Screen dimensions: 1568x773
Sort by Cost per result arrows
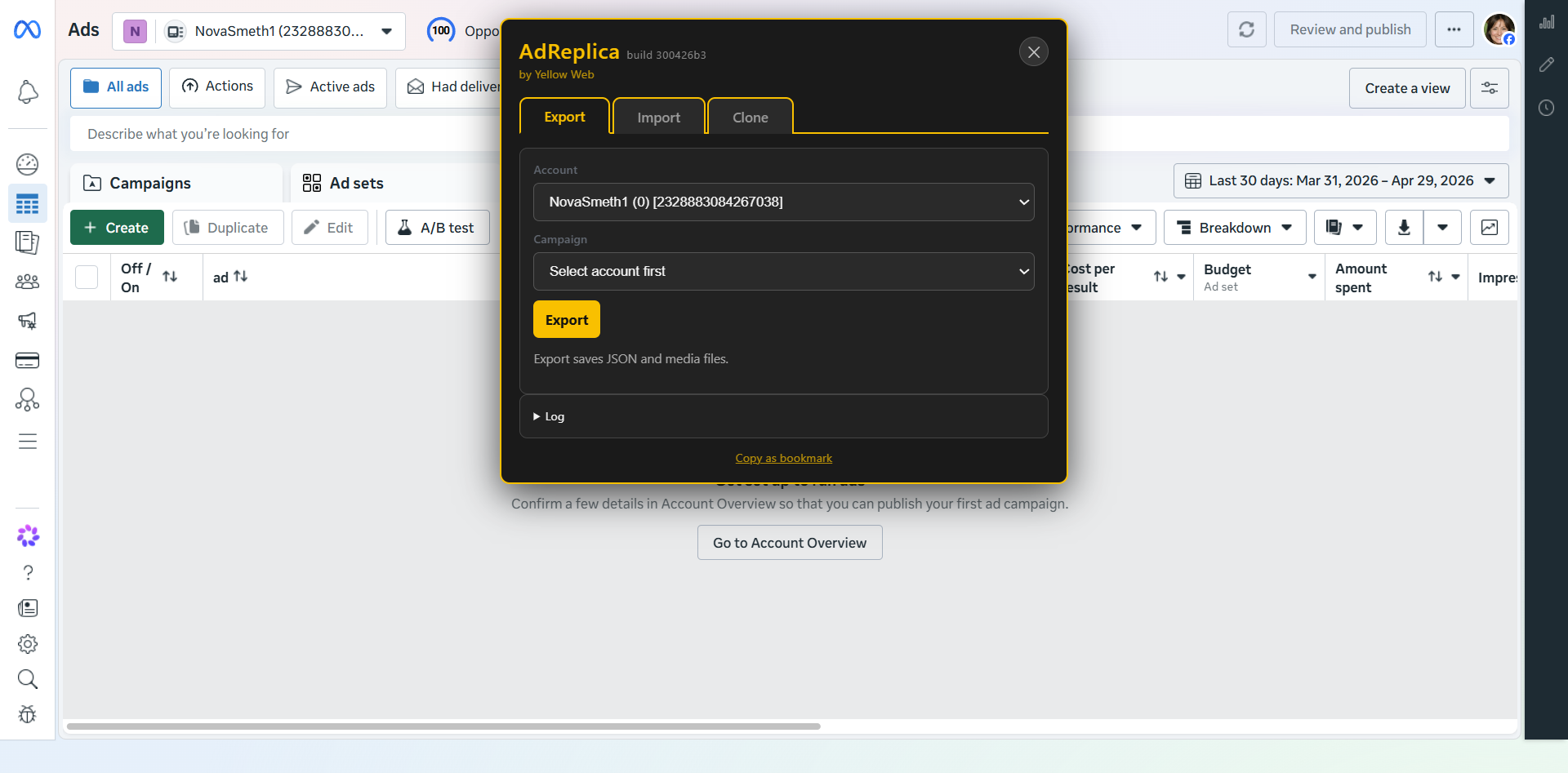pyautogui.click(x=1160, y=277)
